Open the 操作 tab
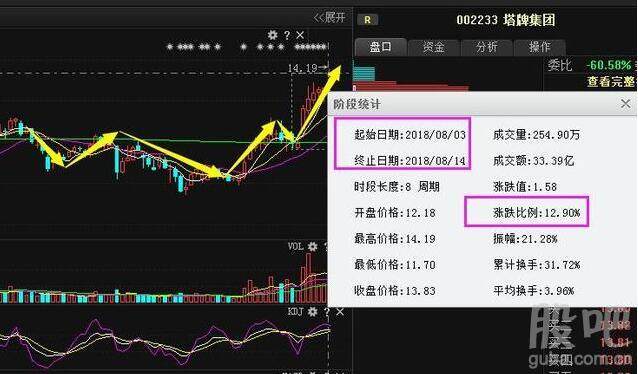Image resolution: width=638 pixels, height=374 pixels. point(540,47)
